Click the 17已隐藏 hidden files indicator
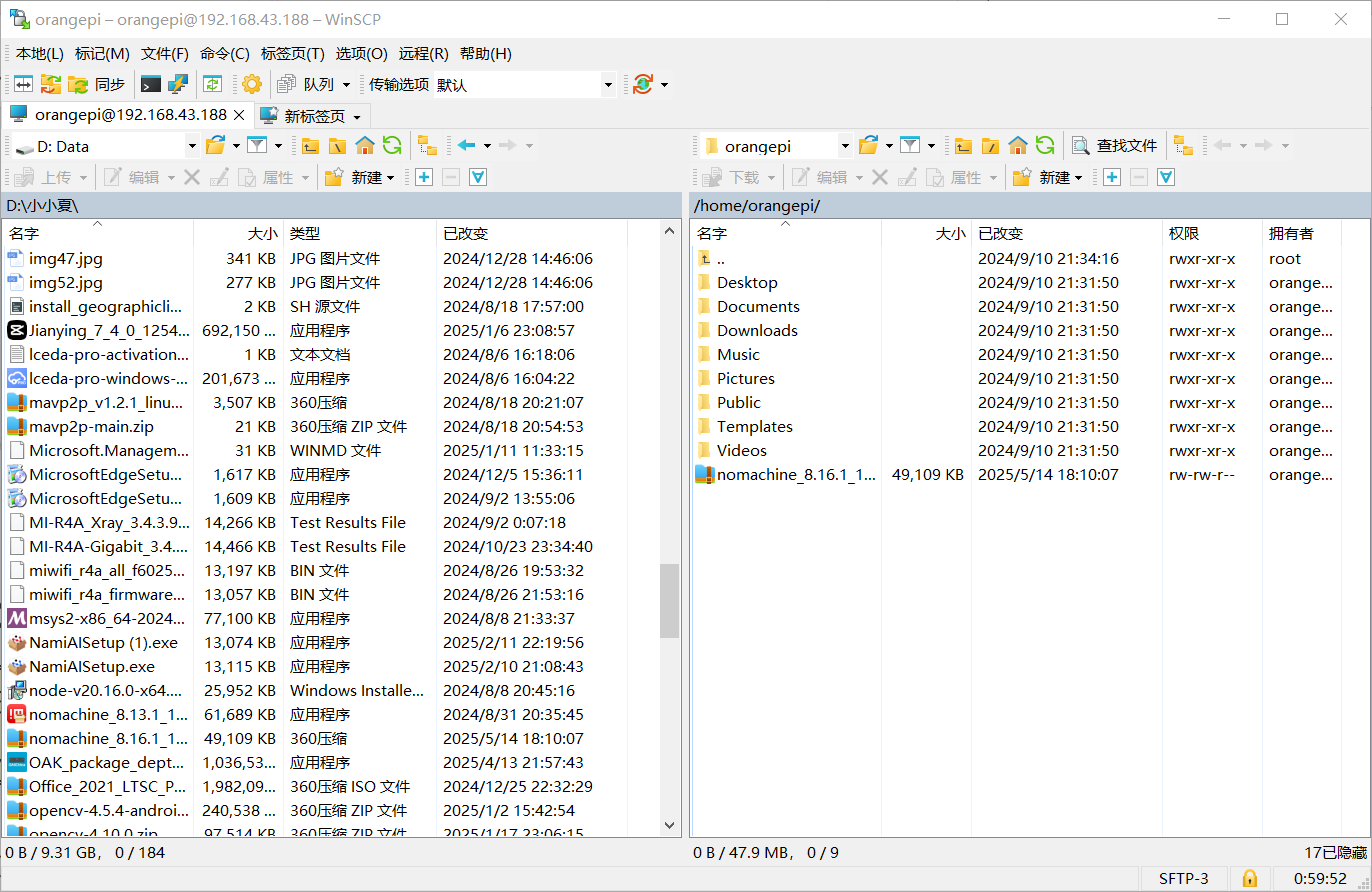The width and height of the screenshot is (1372, 892). (1335, 853)
